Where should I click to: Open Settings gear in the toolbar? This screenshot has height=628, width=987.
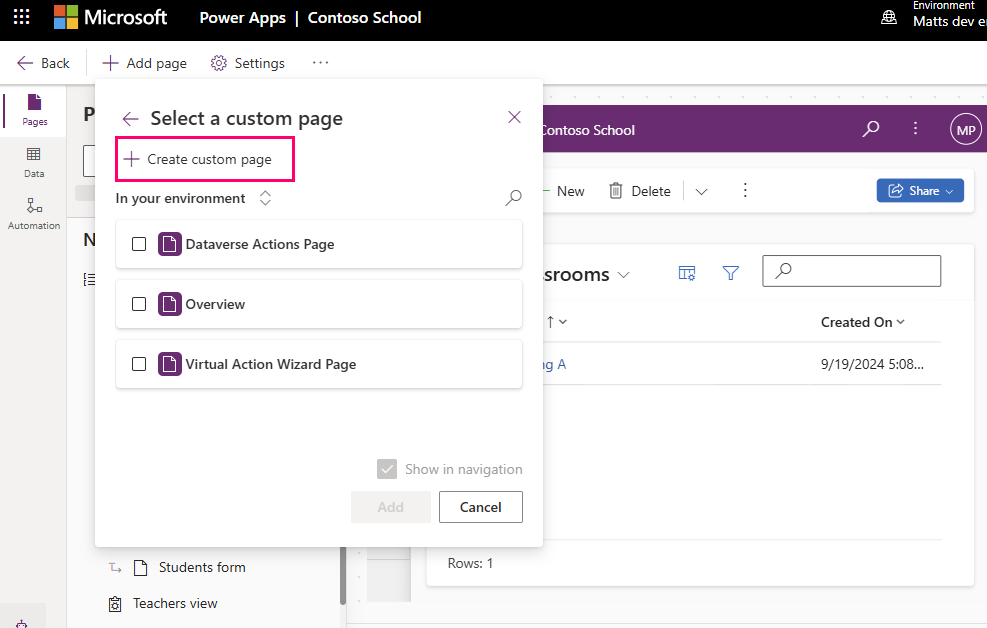click(x=247, y=63)
